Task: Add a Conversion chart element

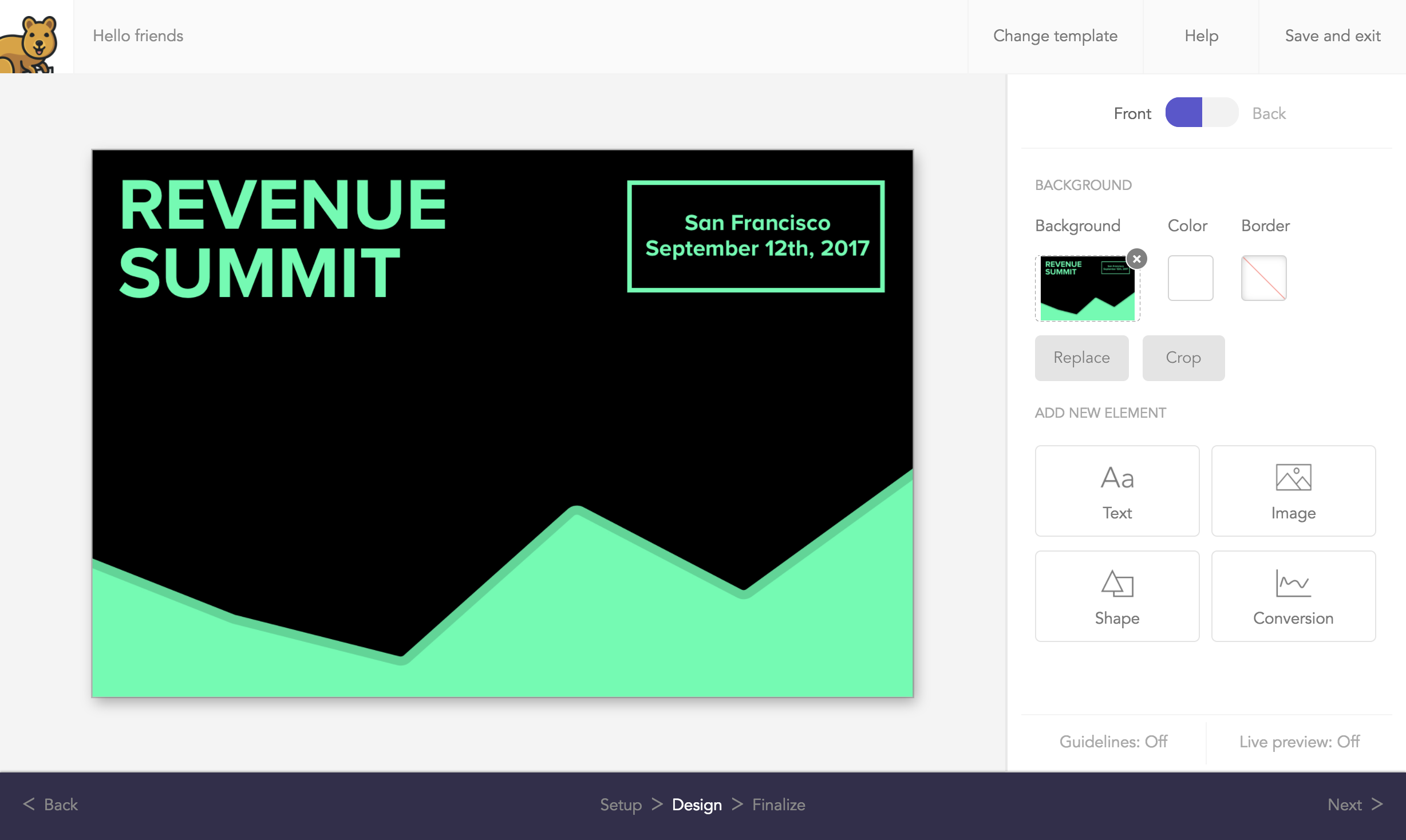Action: [x=1293, y=596]
